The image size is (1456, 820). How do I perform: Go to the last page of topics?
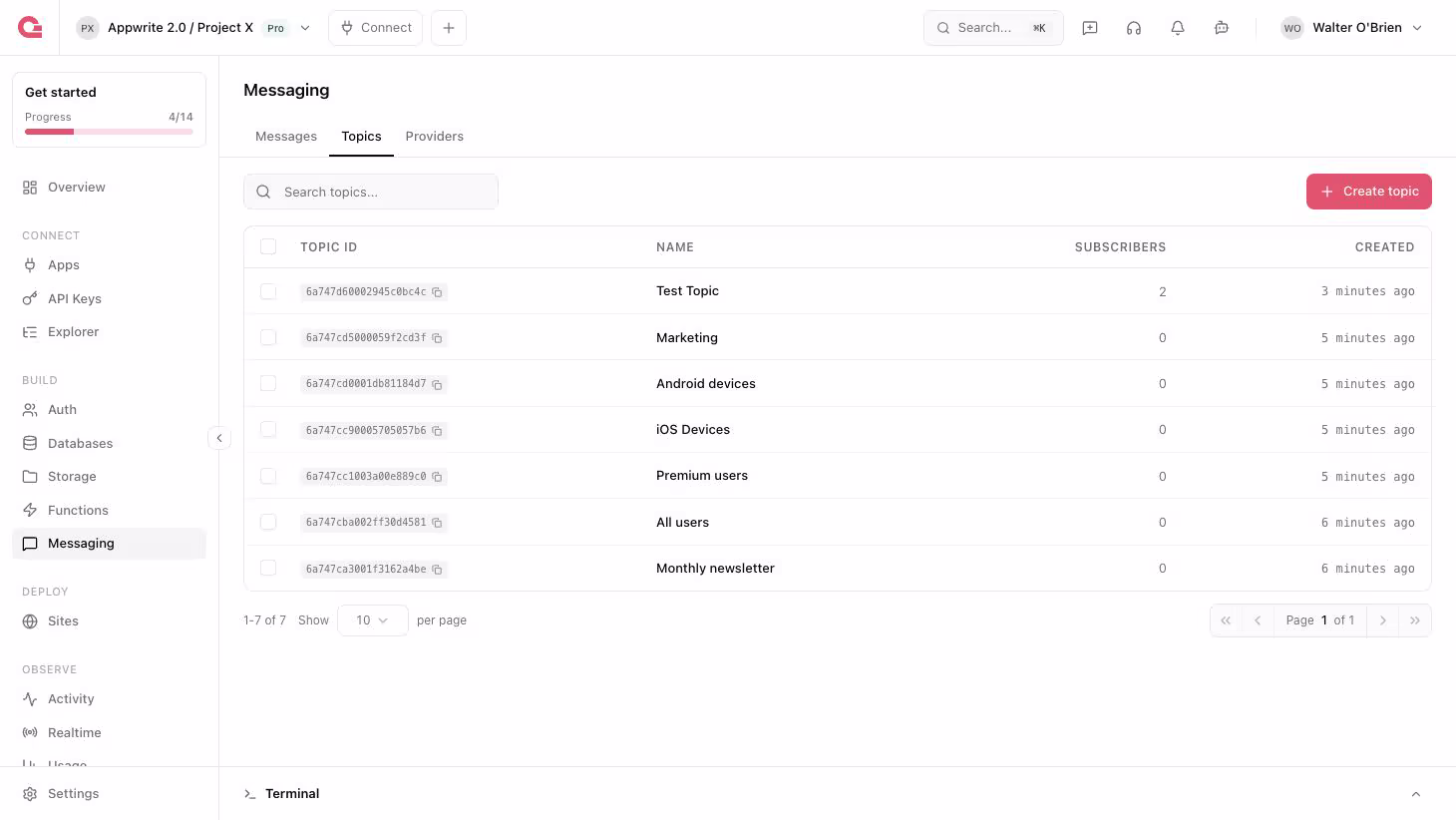[1415, 620]
